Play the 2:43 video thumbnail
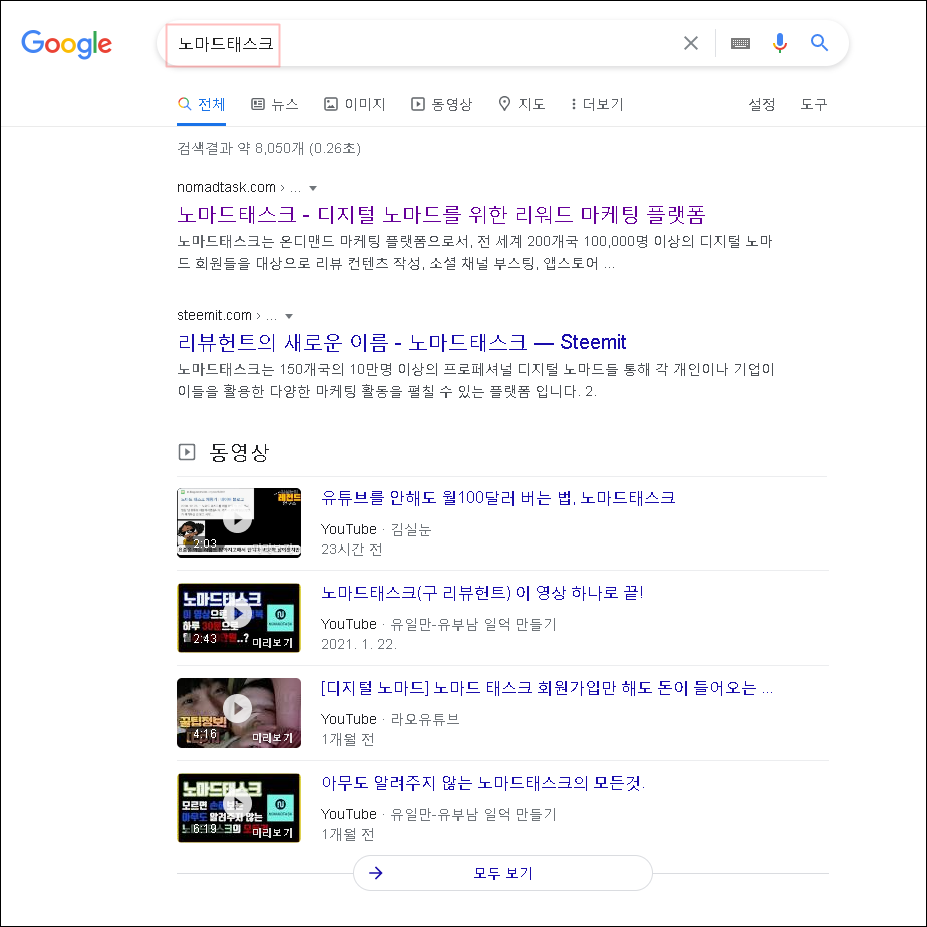927x927 pixels. (x=239, y=618)
